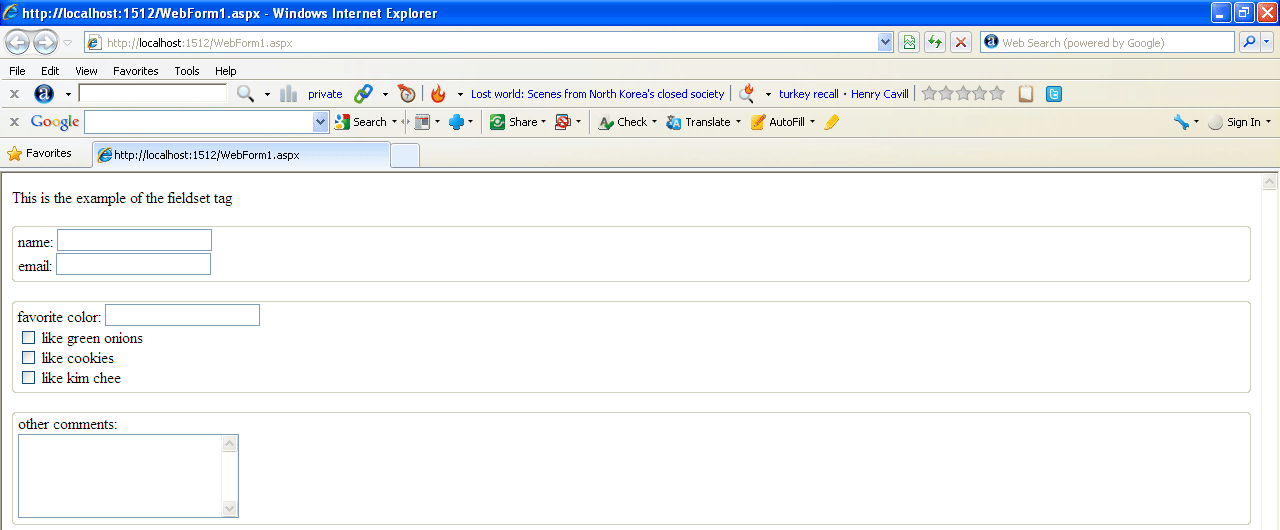Screen dimensions: 1280x530
Task: Close the Google Toolbar with its X
Action: 14,122
